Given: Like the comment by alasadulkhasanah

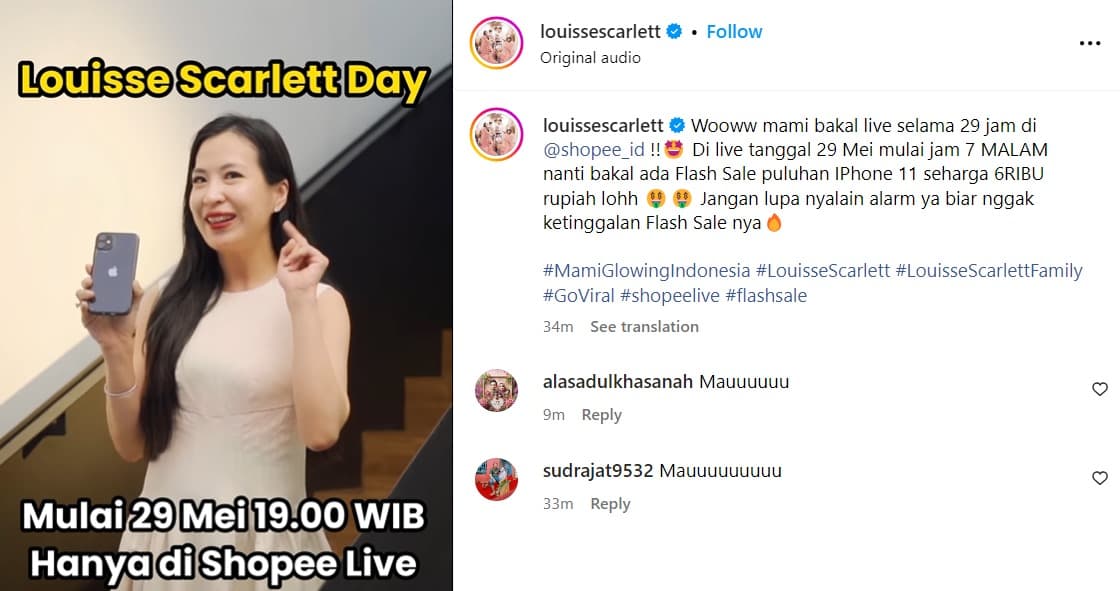Looking at the screenshot, I should click(1099, 389).
